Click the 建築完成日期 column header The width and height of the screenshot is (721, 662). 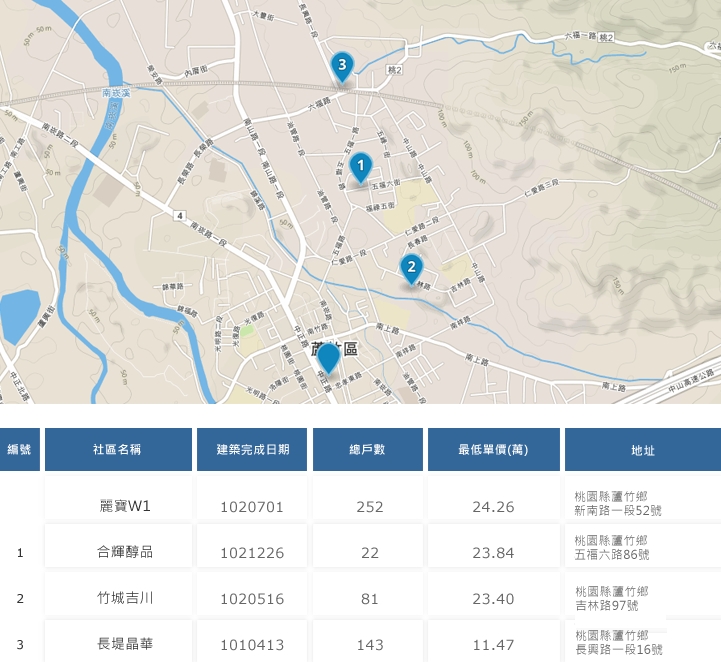(x=253, y=450)
